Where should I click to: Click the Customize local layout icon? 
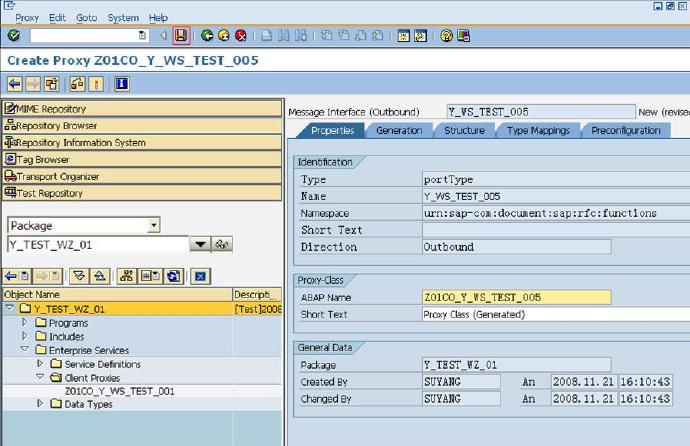pyautogui.click(x=463, y=36)
